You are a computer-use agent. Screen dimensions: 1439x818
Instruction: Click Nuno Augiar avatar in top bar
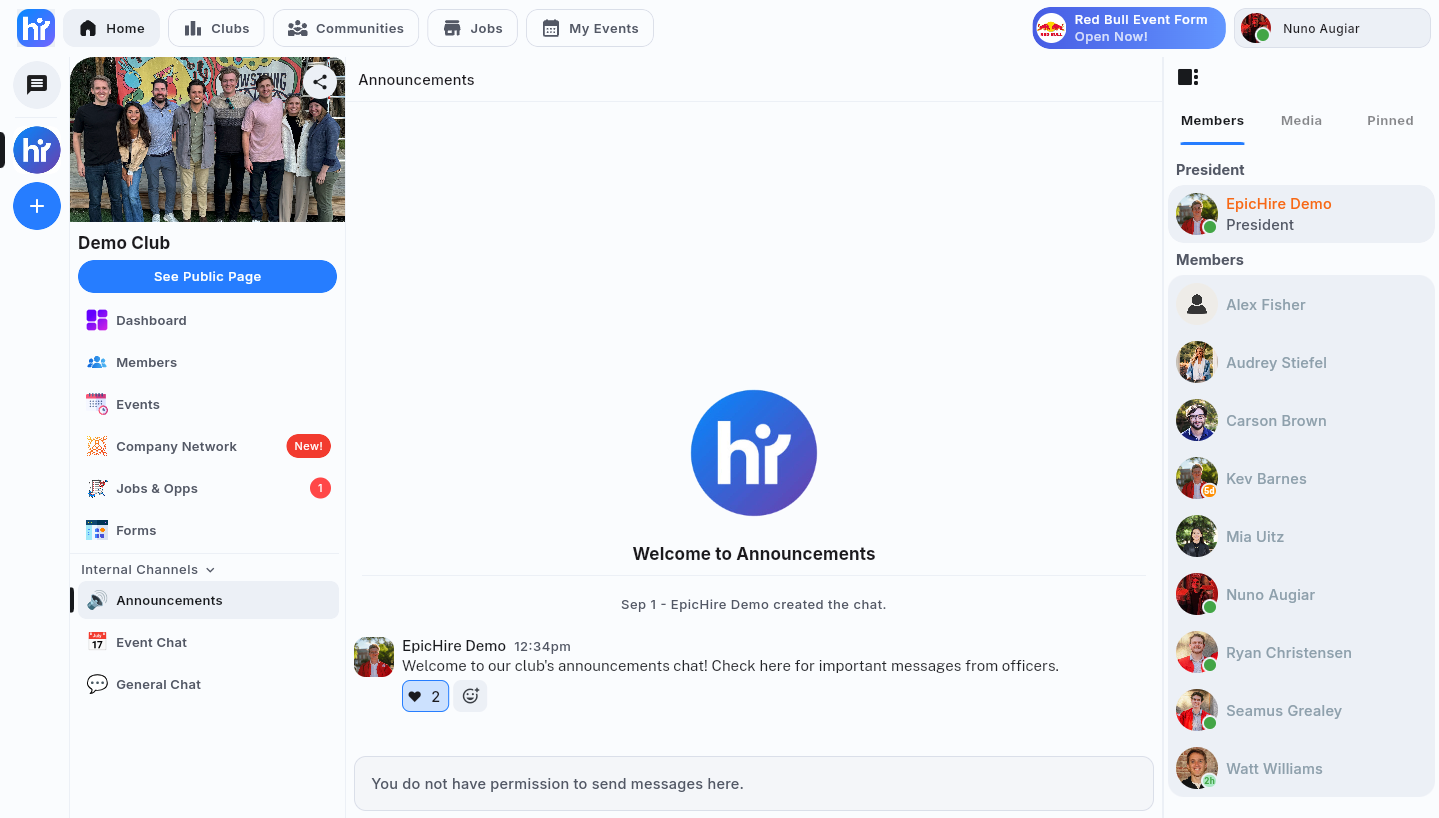pos(1256,28)
